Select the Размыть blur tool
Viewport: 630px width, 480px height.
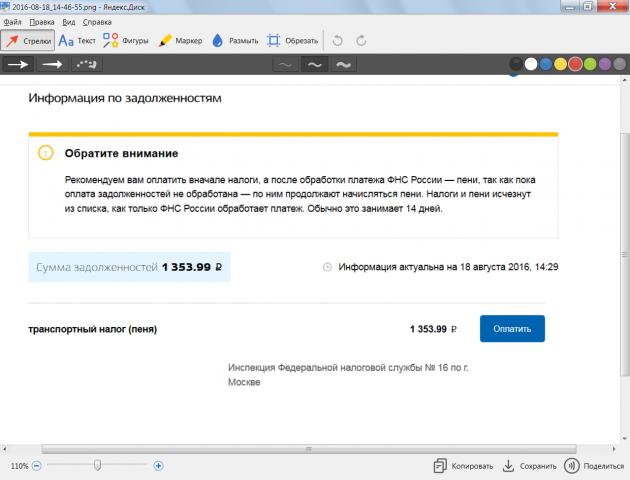[235, 41]
